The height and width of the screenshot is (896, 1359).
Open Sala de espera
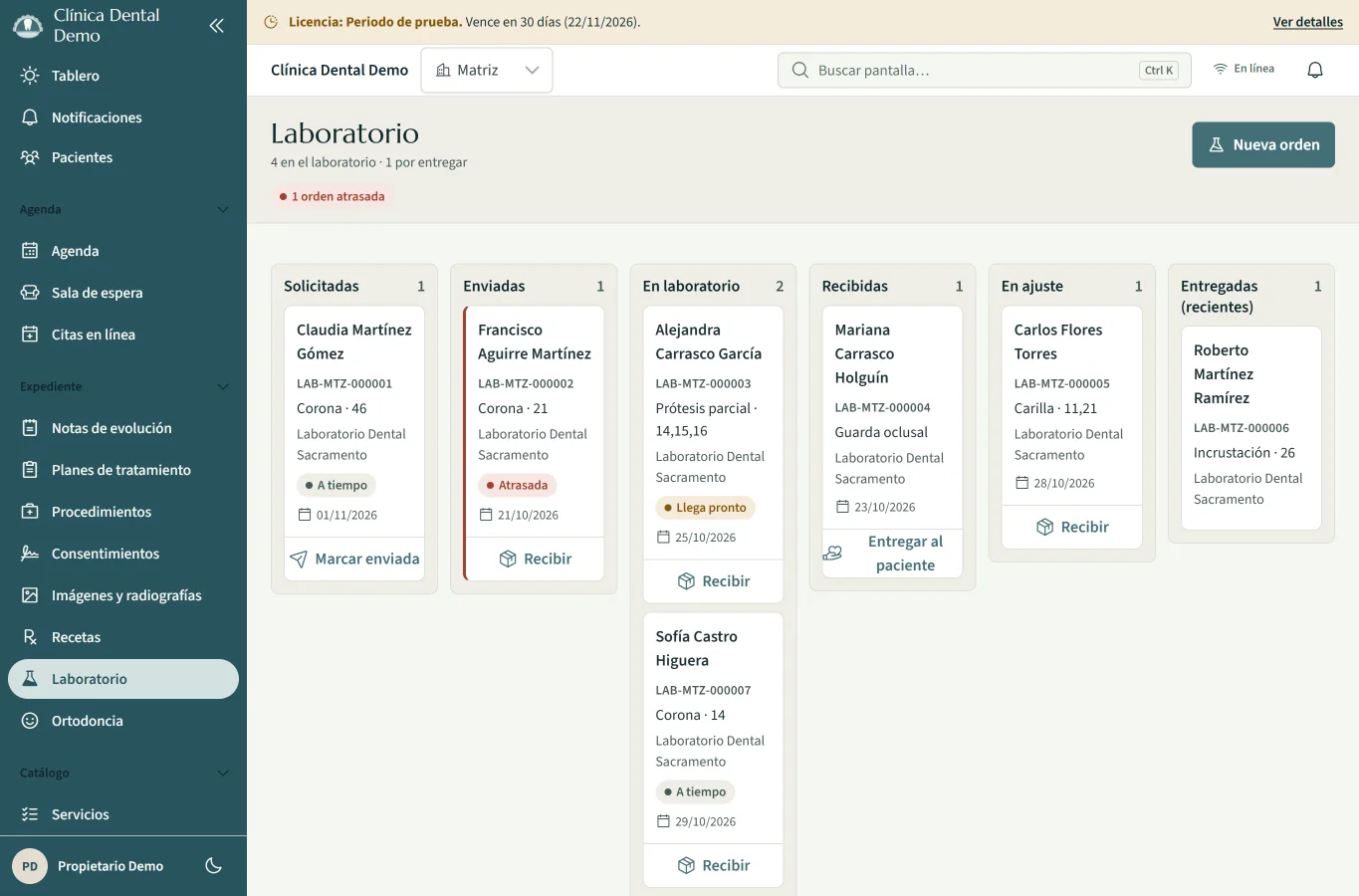(x=123, y=293)
